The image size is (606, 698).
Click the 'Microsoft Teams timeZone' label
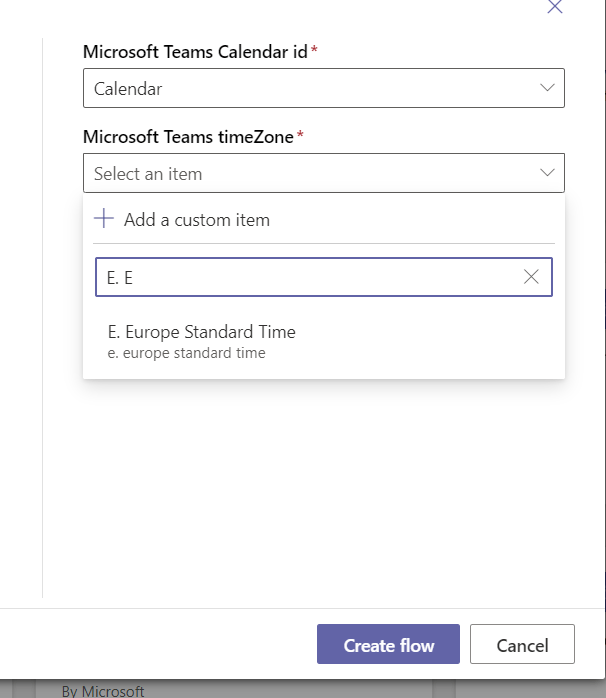coord(188,137)
